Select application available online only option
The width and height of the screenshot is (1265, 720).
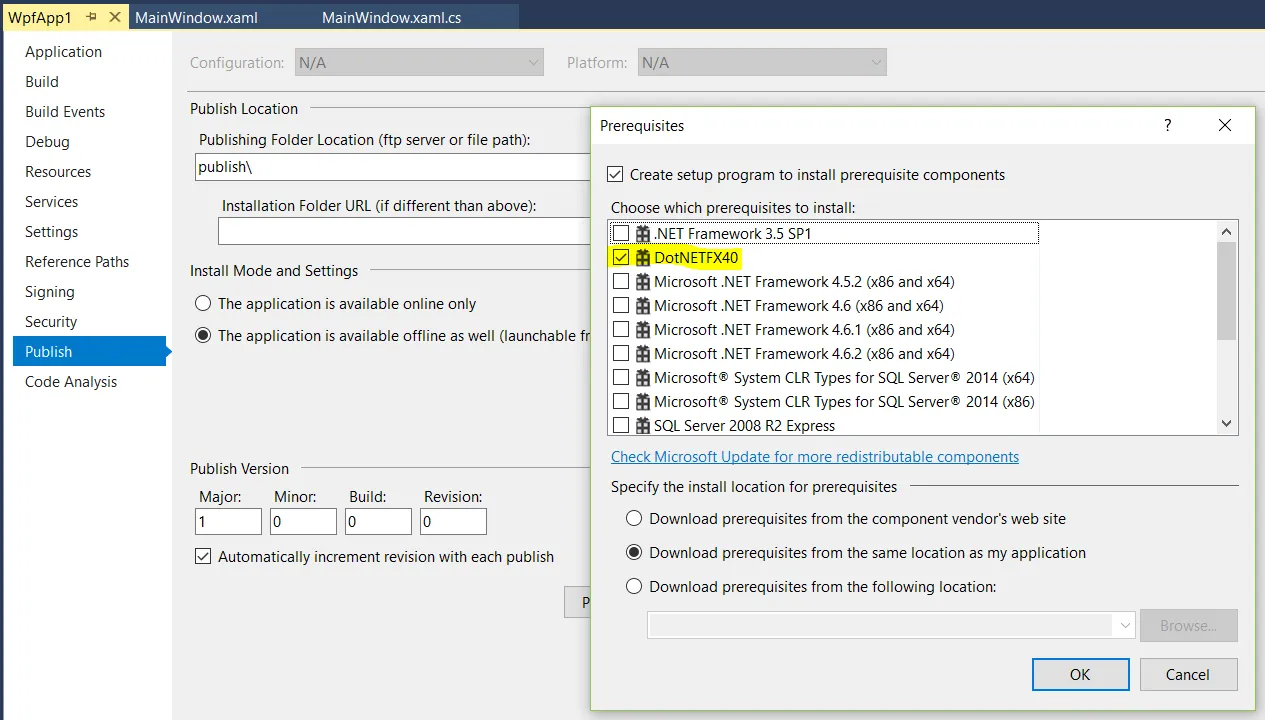pyautogui.click(x=203, y=304)
